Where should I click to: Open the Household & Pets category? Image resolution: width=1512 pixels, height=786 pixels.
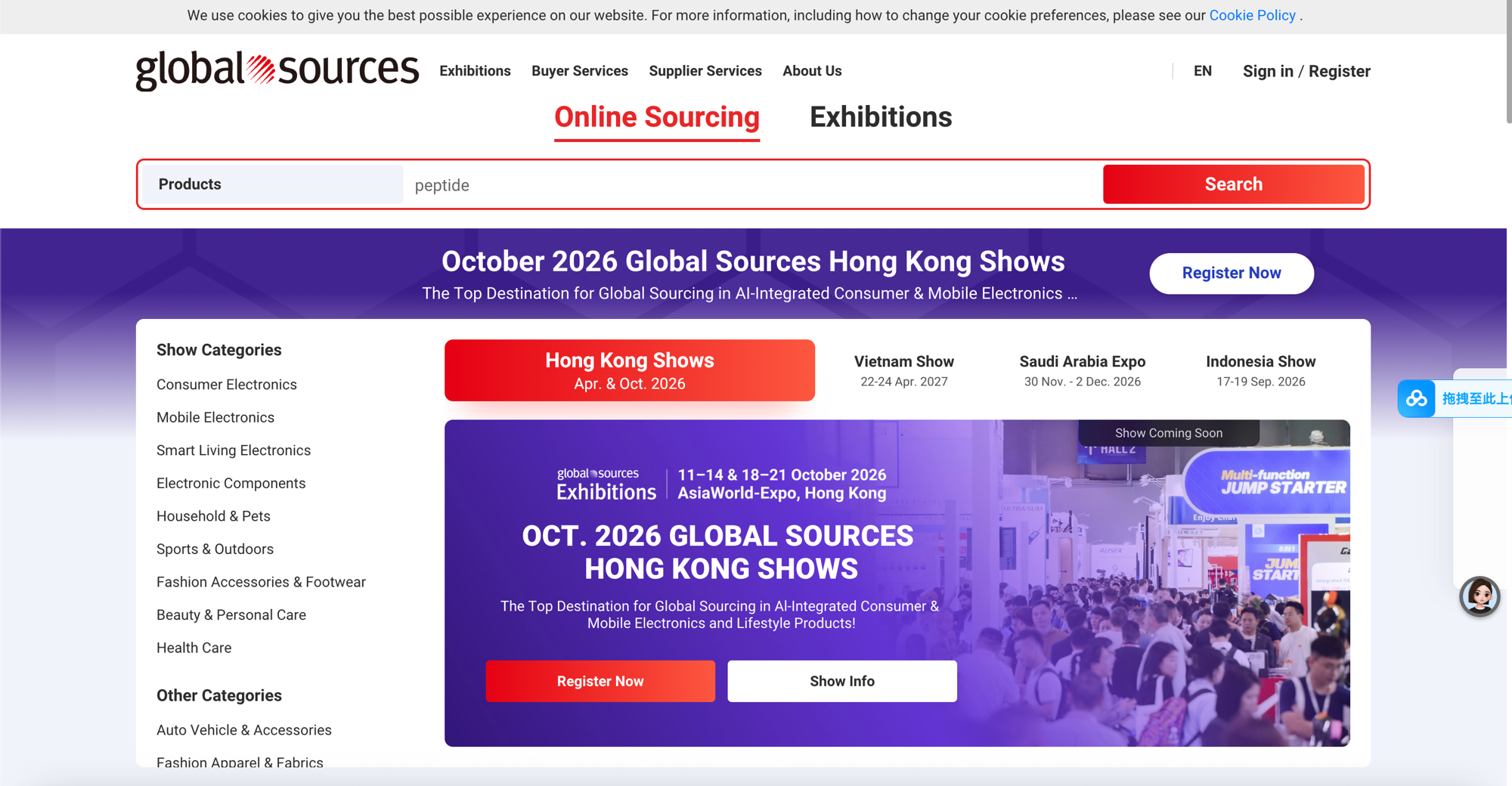213,516
